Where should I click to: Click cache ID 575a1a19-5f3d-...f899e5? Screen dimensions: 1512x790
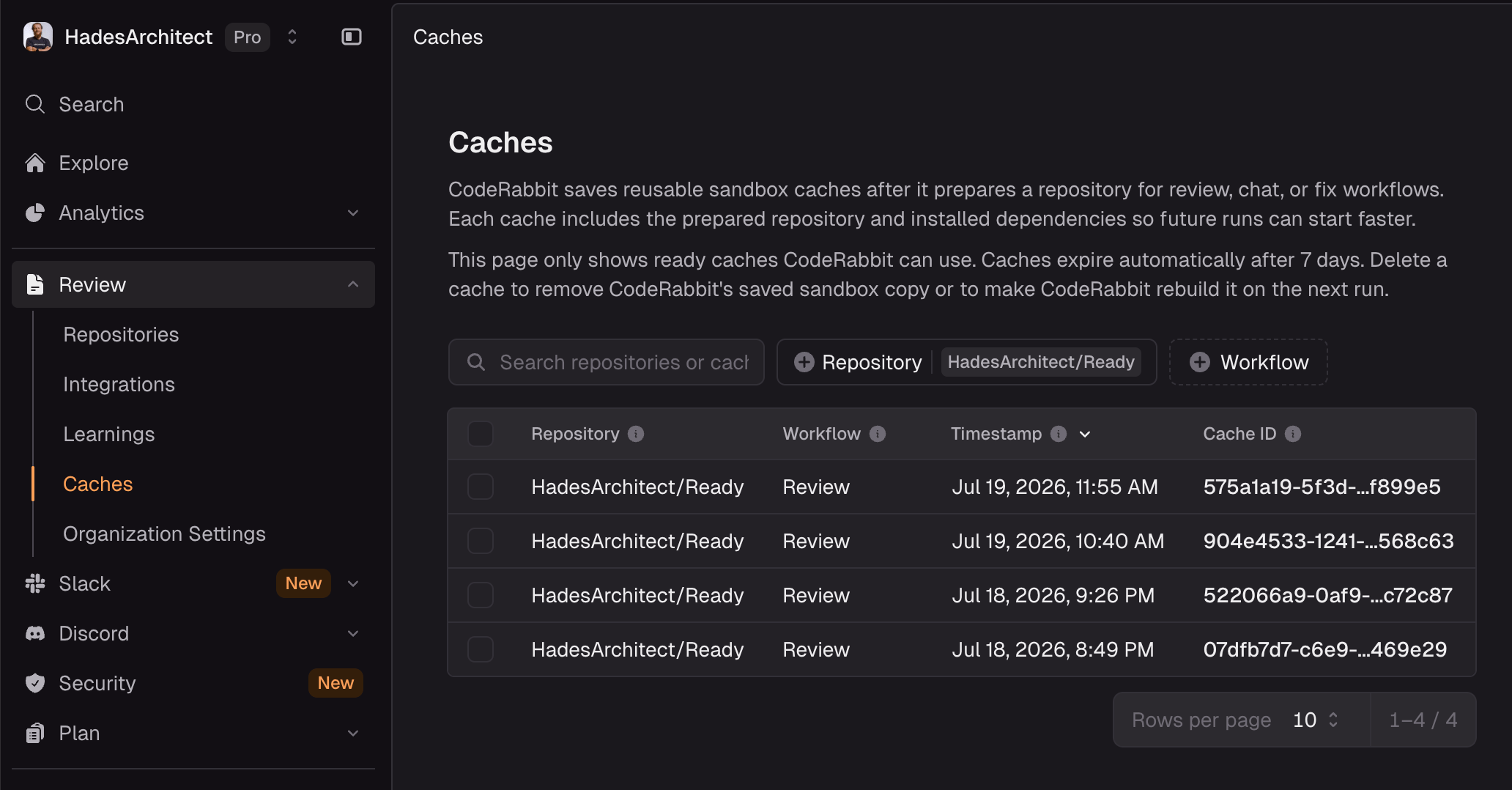1322,487
